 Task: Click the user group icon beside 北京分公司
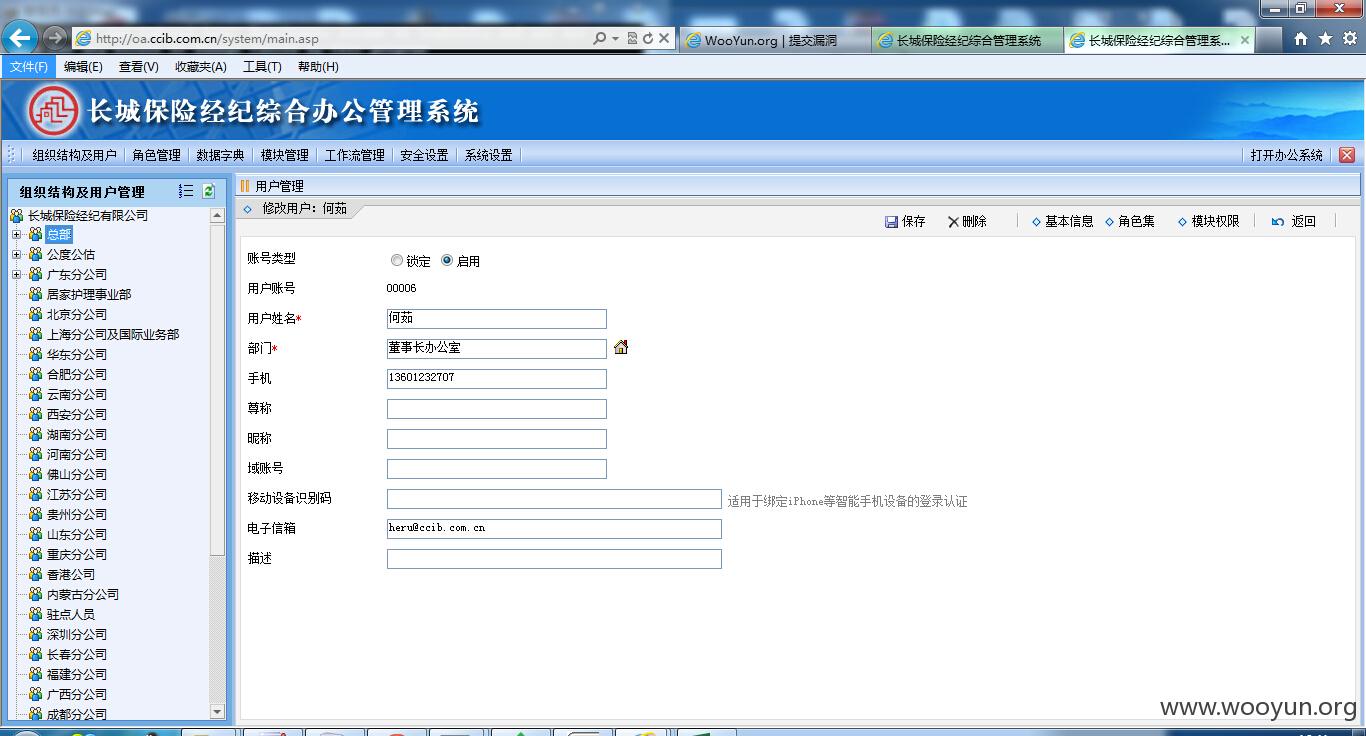click(x=36, y=314)
